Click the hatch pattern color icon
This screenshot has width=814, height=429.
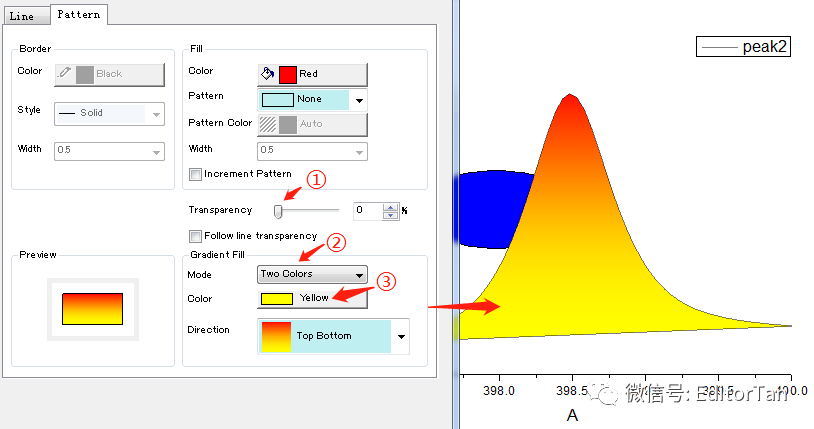268,125
